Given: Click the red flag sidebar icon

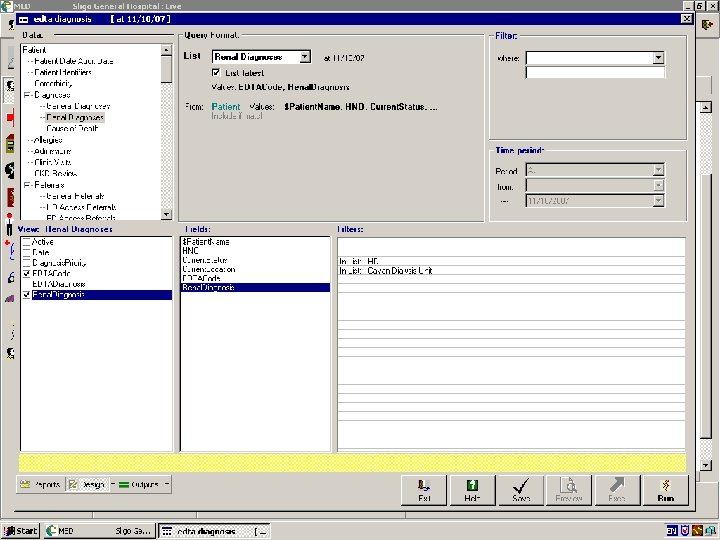Looking at the screenshot, I should pyautogui.click(x=10, y=118).
